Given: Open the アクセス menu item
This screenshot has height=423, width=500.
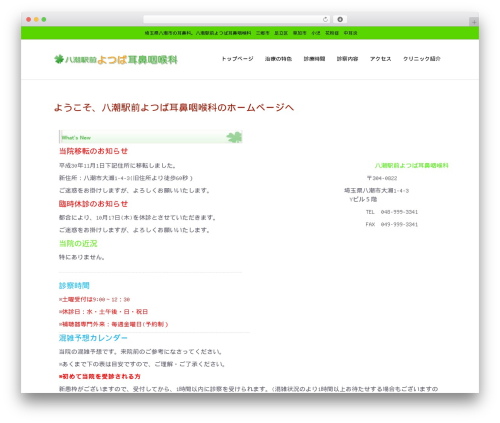Looking at the screenshot, I should coord(380,59).
